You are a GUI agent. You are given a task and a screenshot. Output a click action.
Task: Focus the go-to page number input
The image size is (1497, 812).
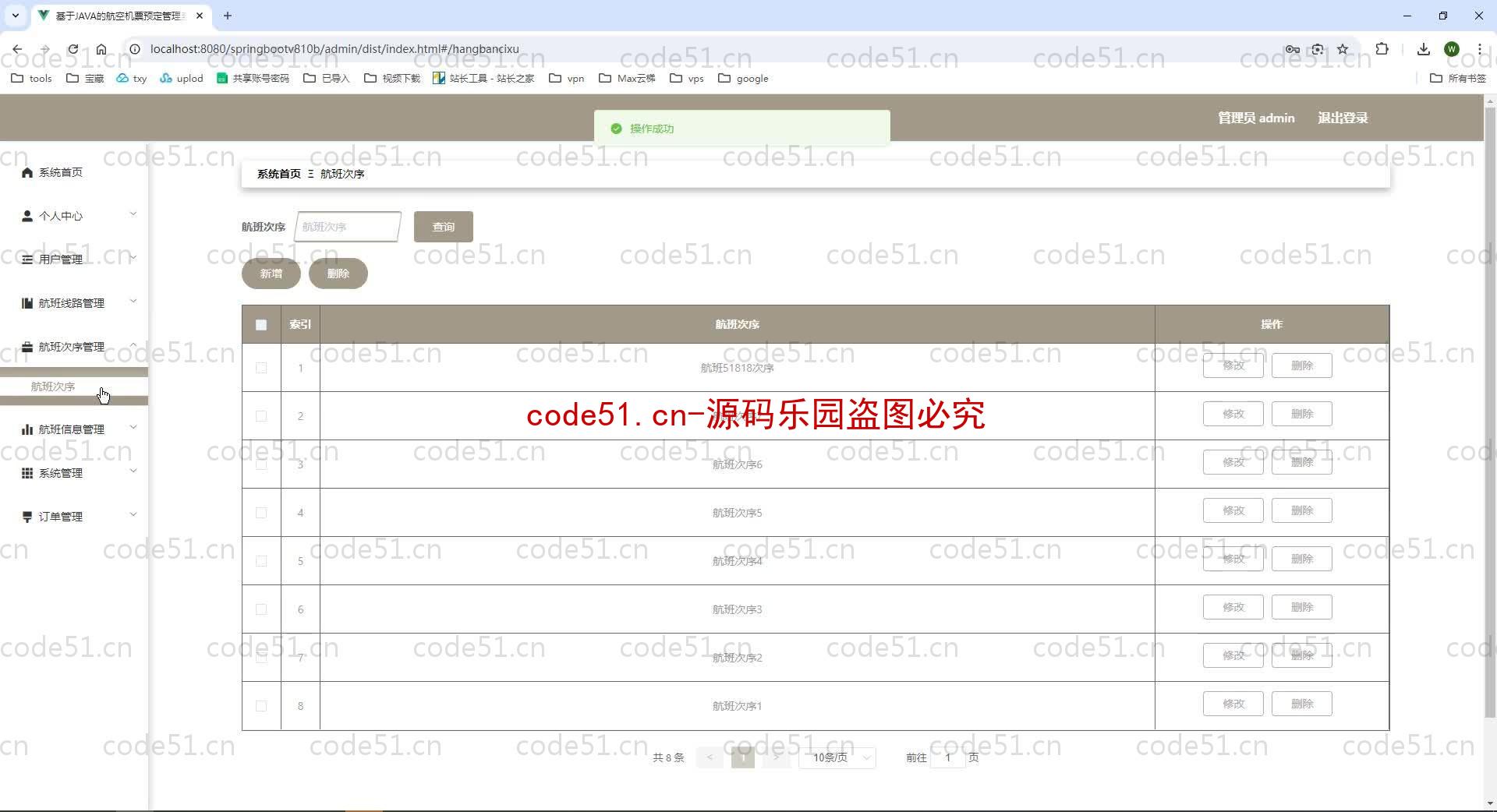[x=948, y=757]
